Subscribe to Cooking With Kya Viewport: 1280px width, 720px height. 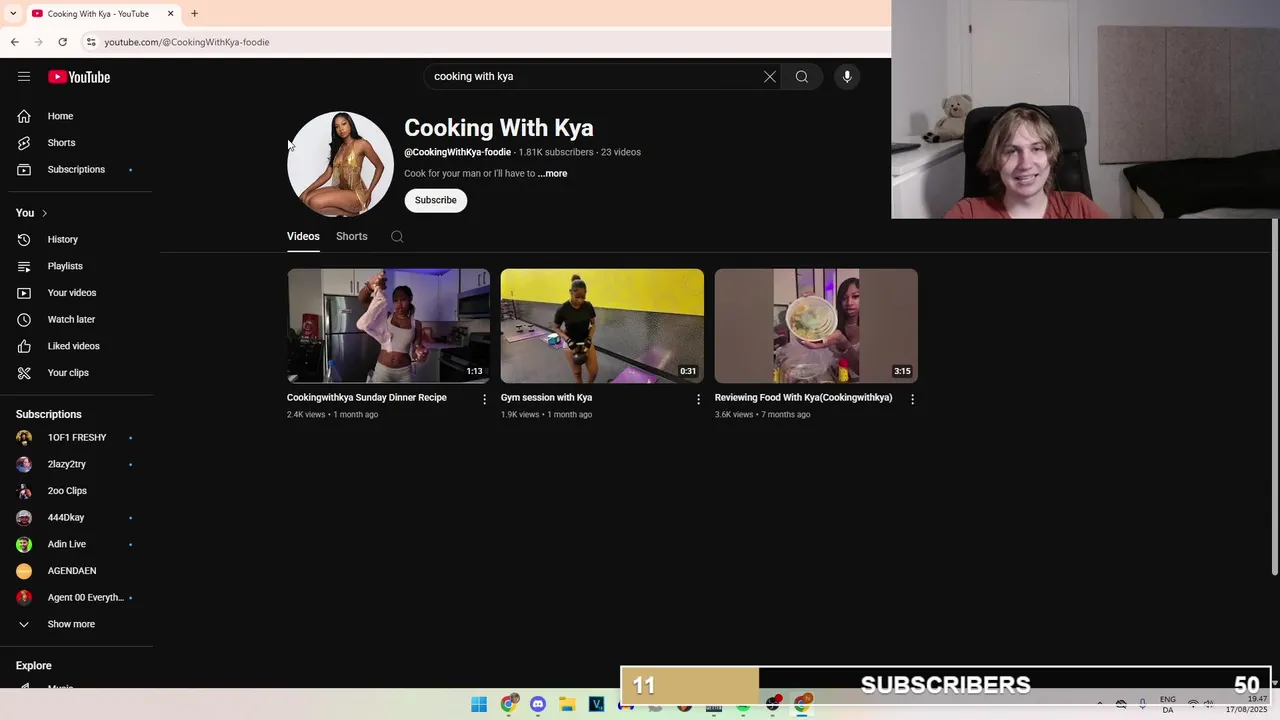(435, 200)
